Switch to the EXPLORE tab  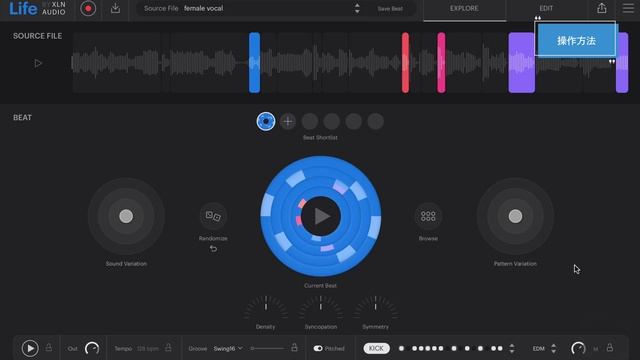[464, 8]
